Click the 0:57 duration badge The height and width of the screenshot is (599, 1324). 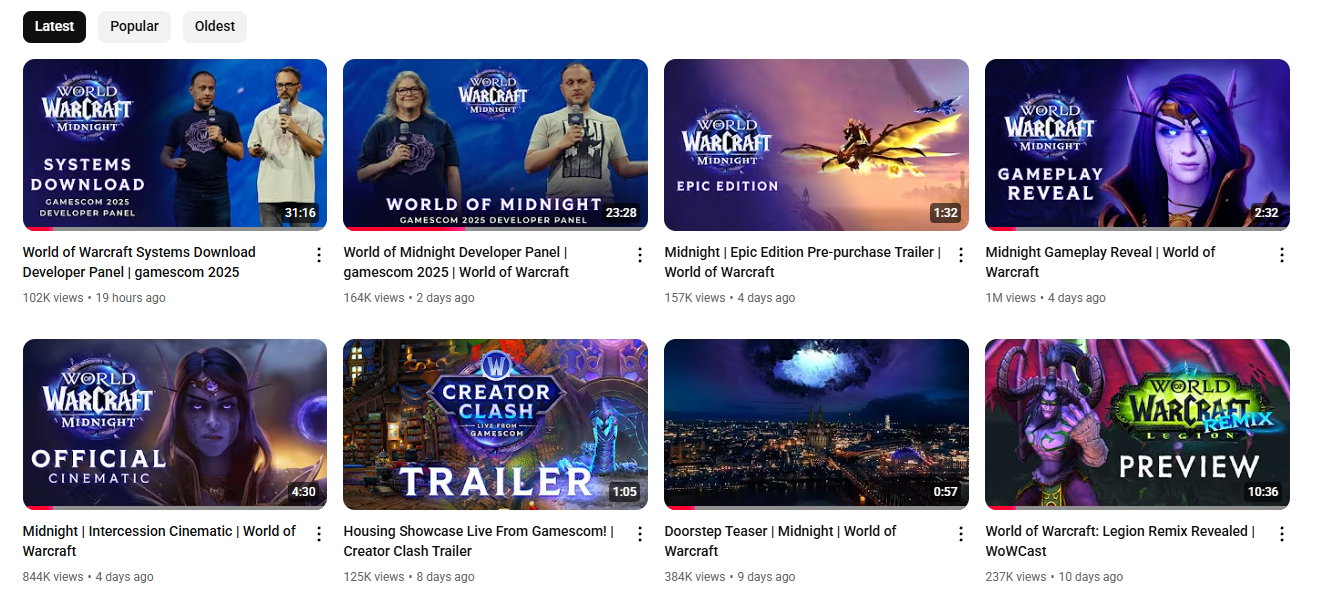pos(945,492)
